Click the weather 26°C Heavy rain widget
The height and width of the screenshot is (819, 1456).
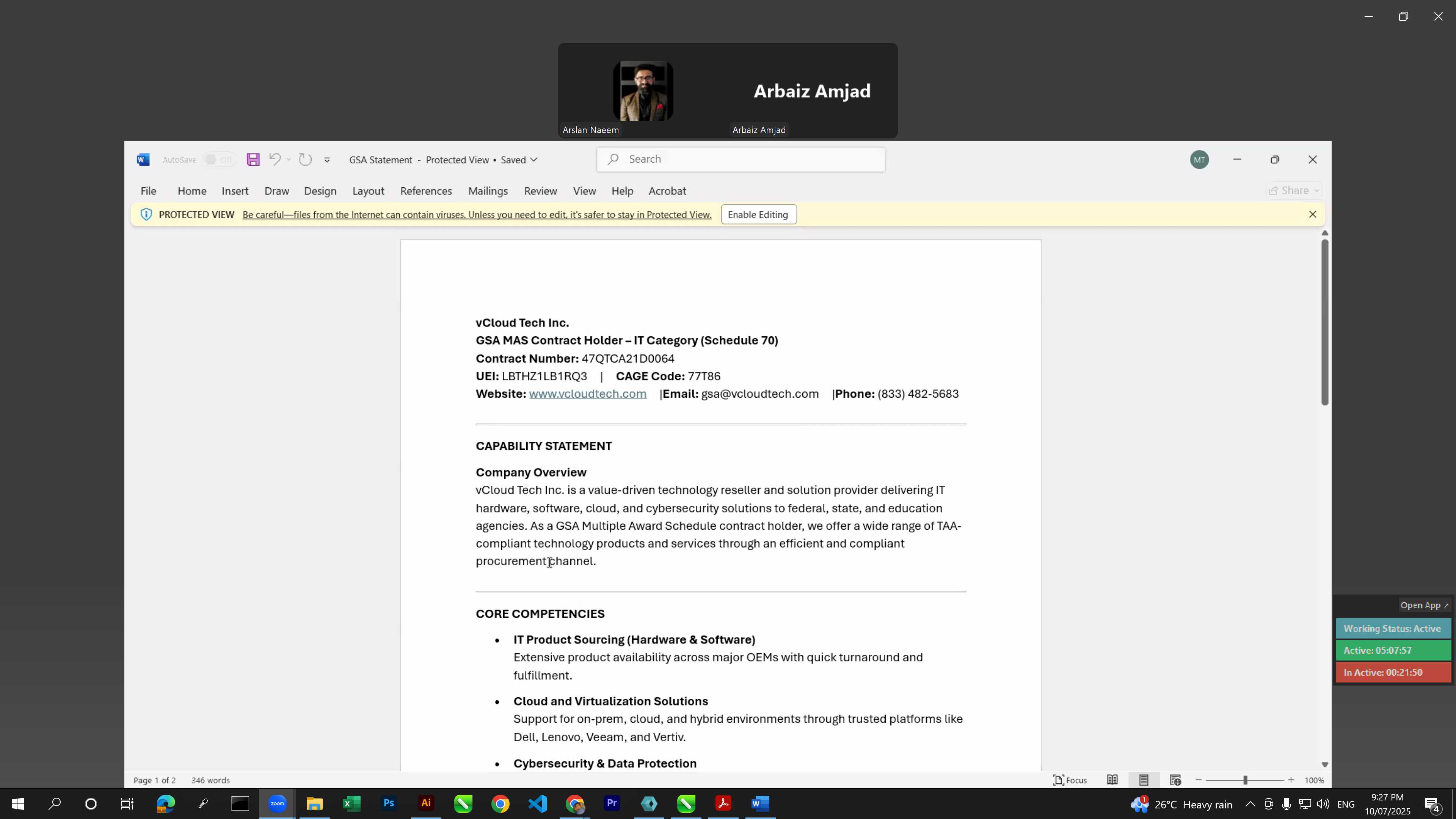[x=1182, y=804]
